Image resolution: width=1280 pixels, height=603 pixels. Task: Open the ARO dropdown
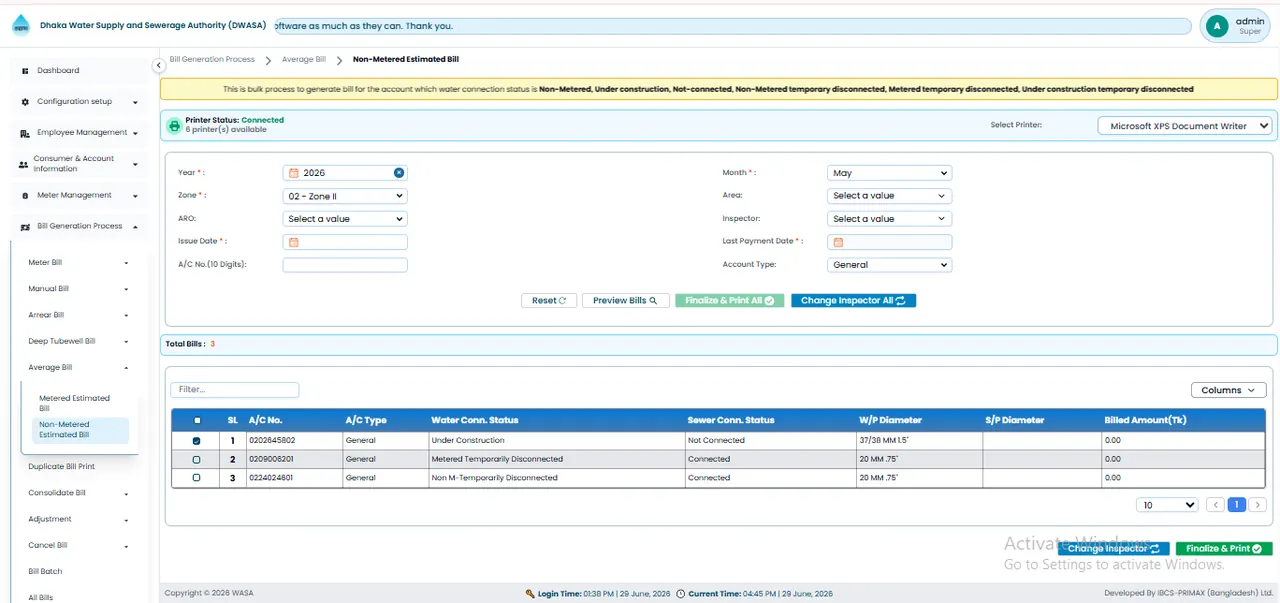pyautogui.click(x=345, y=219)
